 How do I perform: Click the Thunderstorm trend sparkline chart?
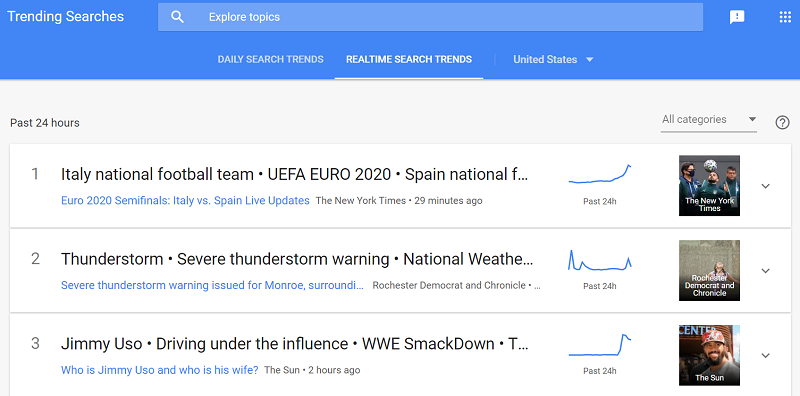pos(600,260)
